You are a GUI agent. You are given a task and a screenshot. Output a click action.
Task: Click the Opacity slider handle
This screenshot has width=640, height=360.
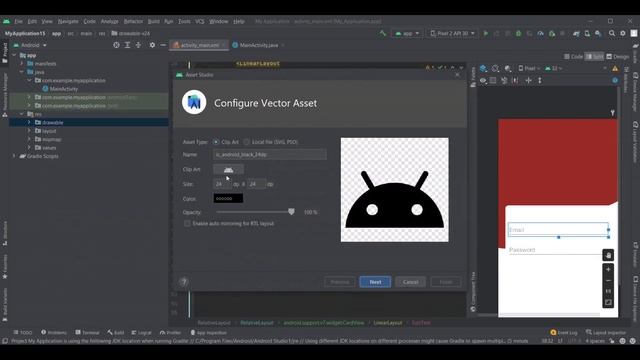point(291,212)
